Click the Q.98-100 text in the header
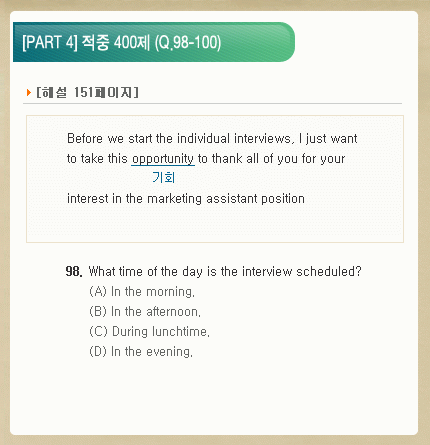 (x=188, y=43)
